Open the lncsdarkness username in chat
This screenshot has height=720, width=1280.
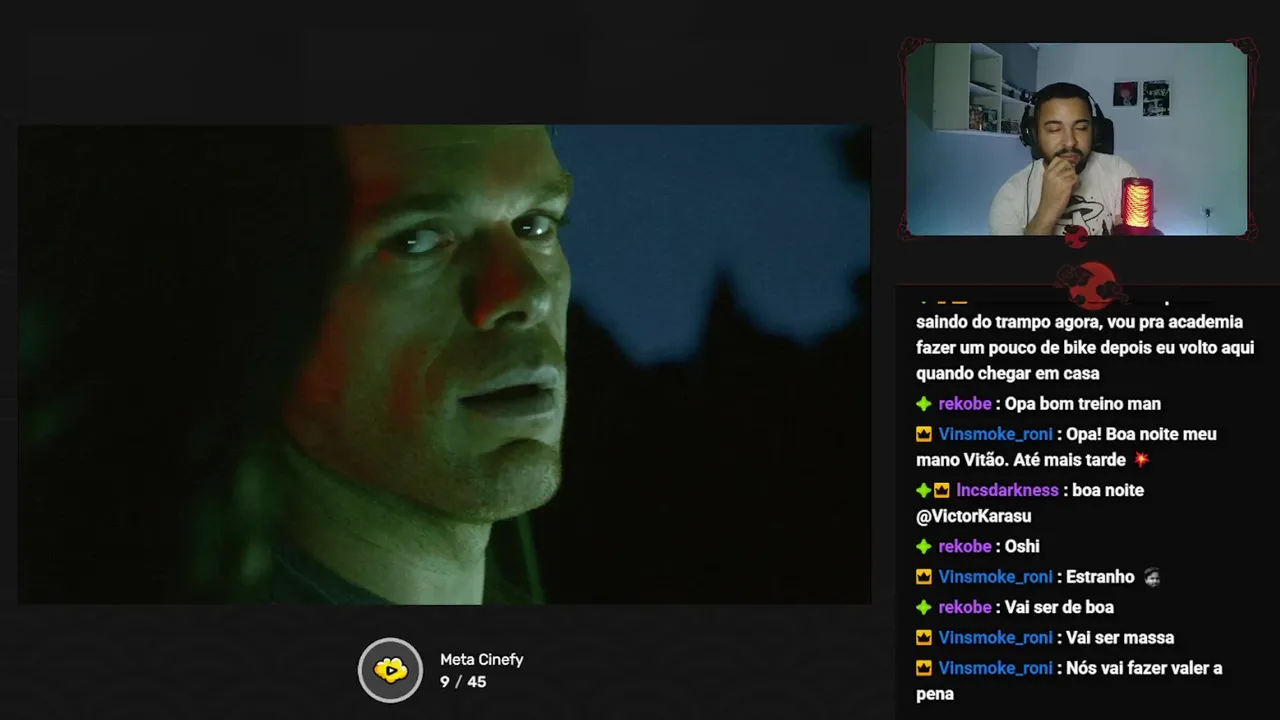coord(1007,490)
